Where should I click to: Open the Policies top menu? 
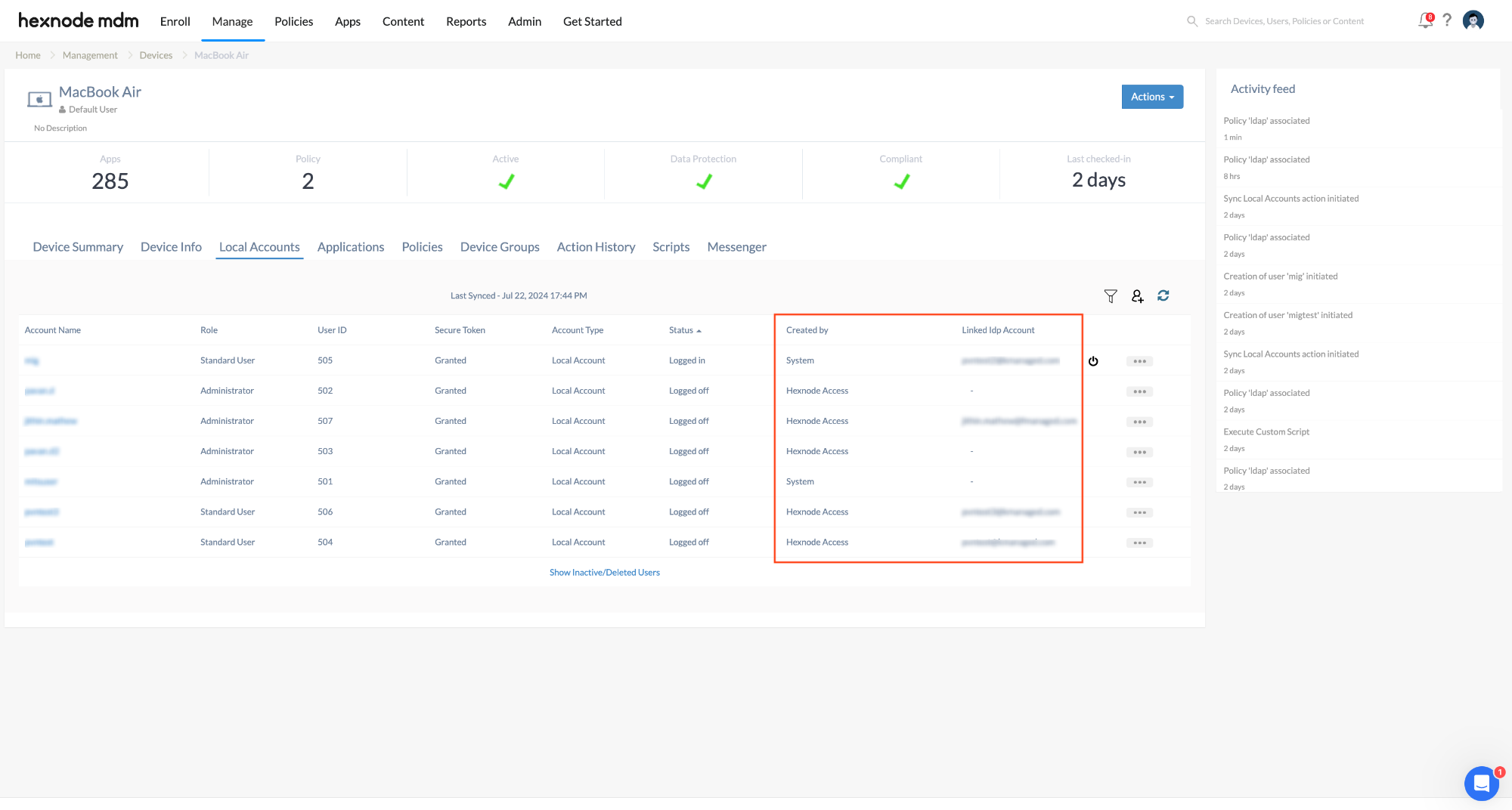click(293, 21)
